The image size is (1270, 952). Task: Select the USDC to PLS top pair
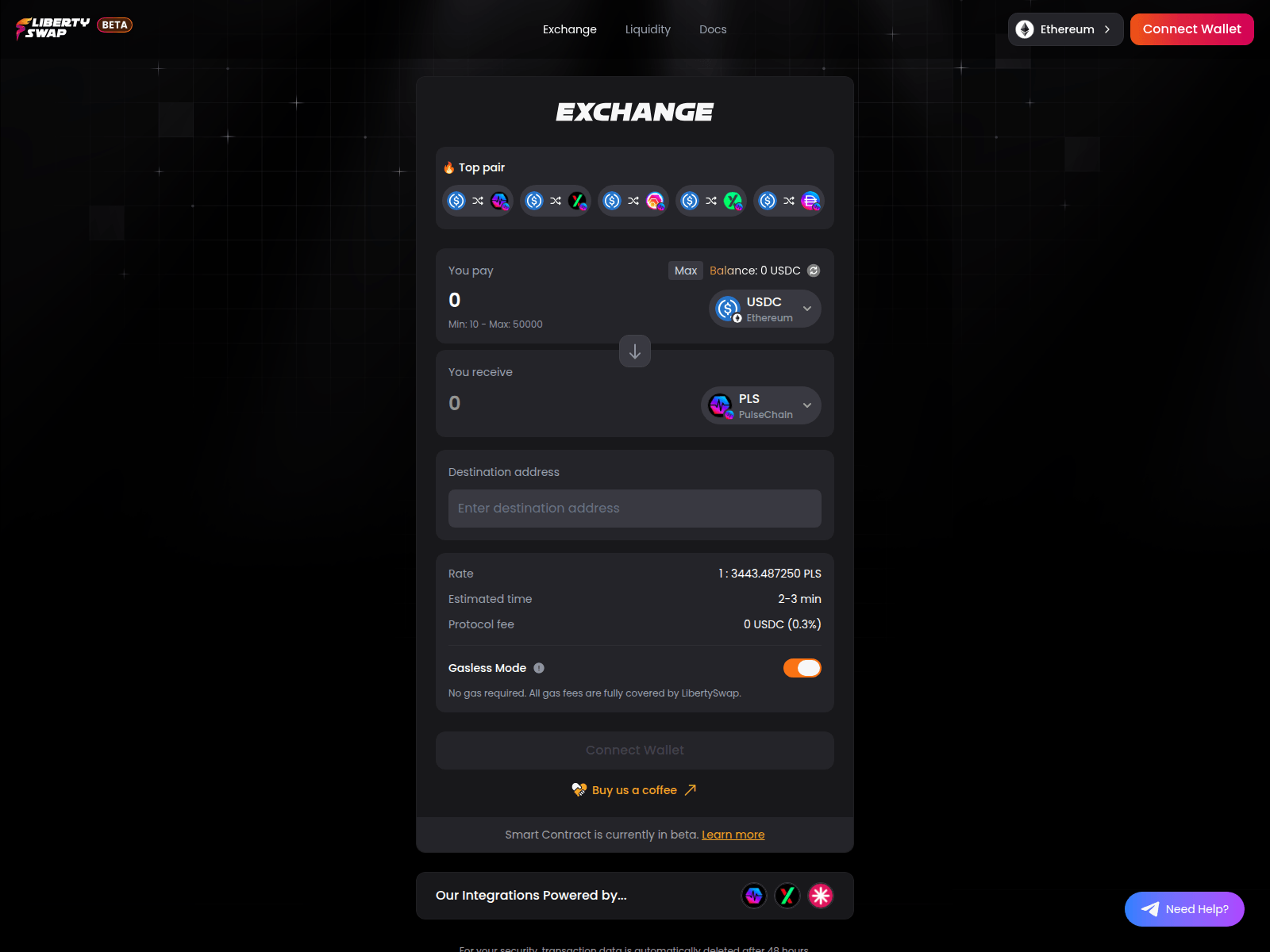pyautogui.click(x=478, y=201)
